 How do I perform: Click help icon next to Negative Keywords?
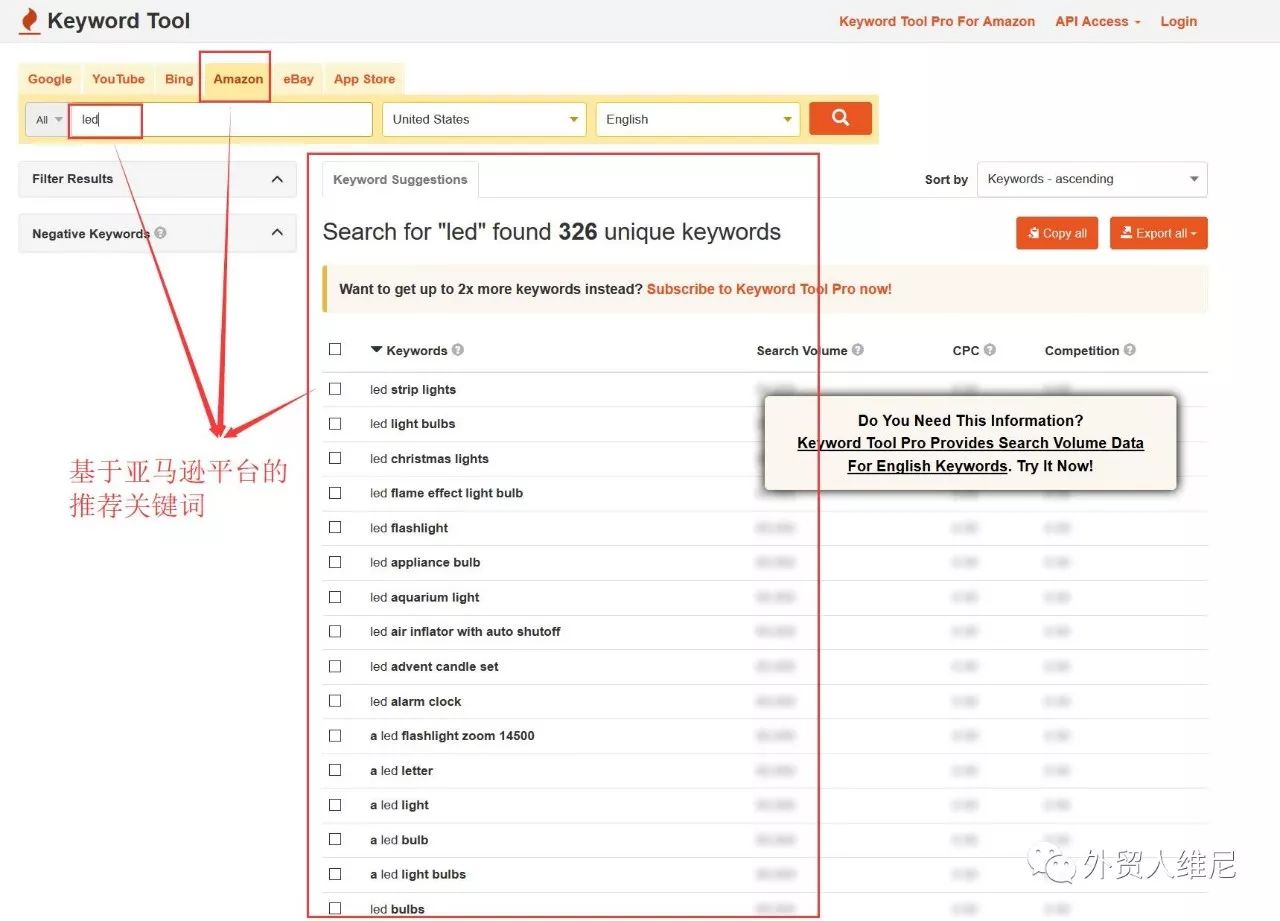161,233
